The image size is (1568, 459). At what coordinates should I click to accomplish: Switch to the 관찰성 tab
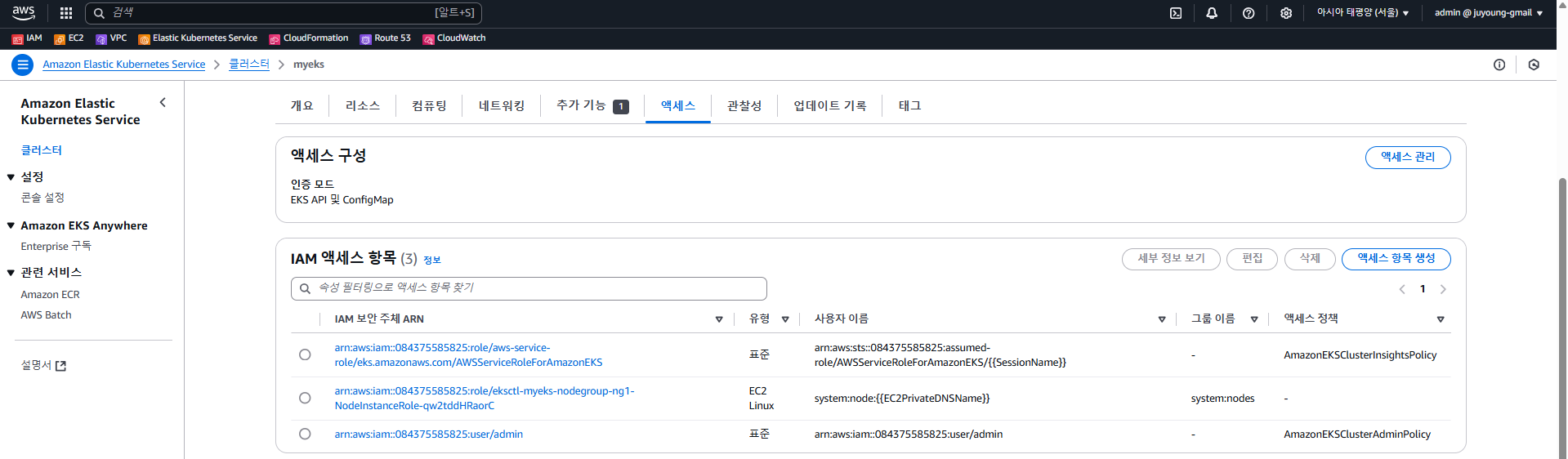744,106
